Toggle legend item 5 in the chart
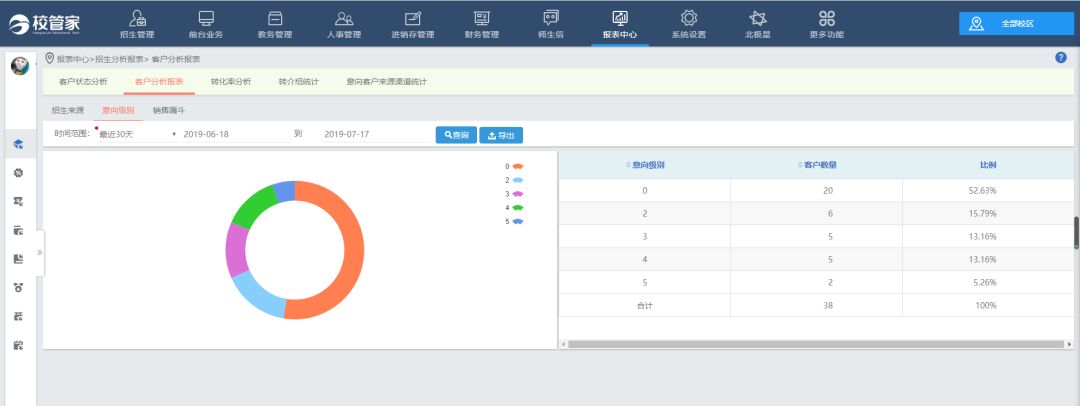 point(517,221)
